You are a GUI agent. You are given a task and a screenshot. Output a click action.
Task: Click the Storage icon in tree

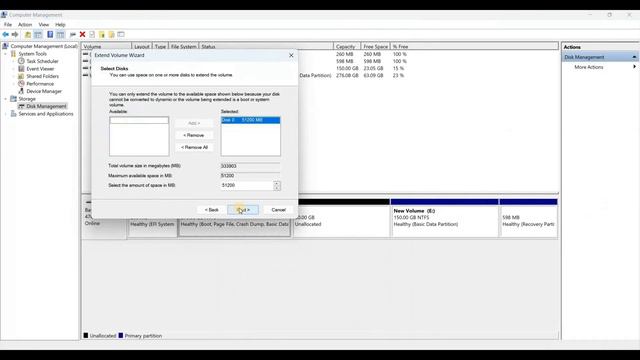(x=13, y=99)
